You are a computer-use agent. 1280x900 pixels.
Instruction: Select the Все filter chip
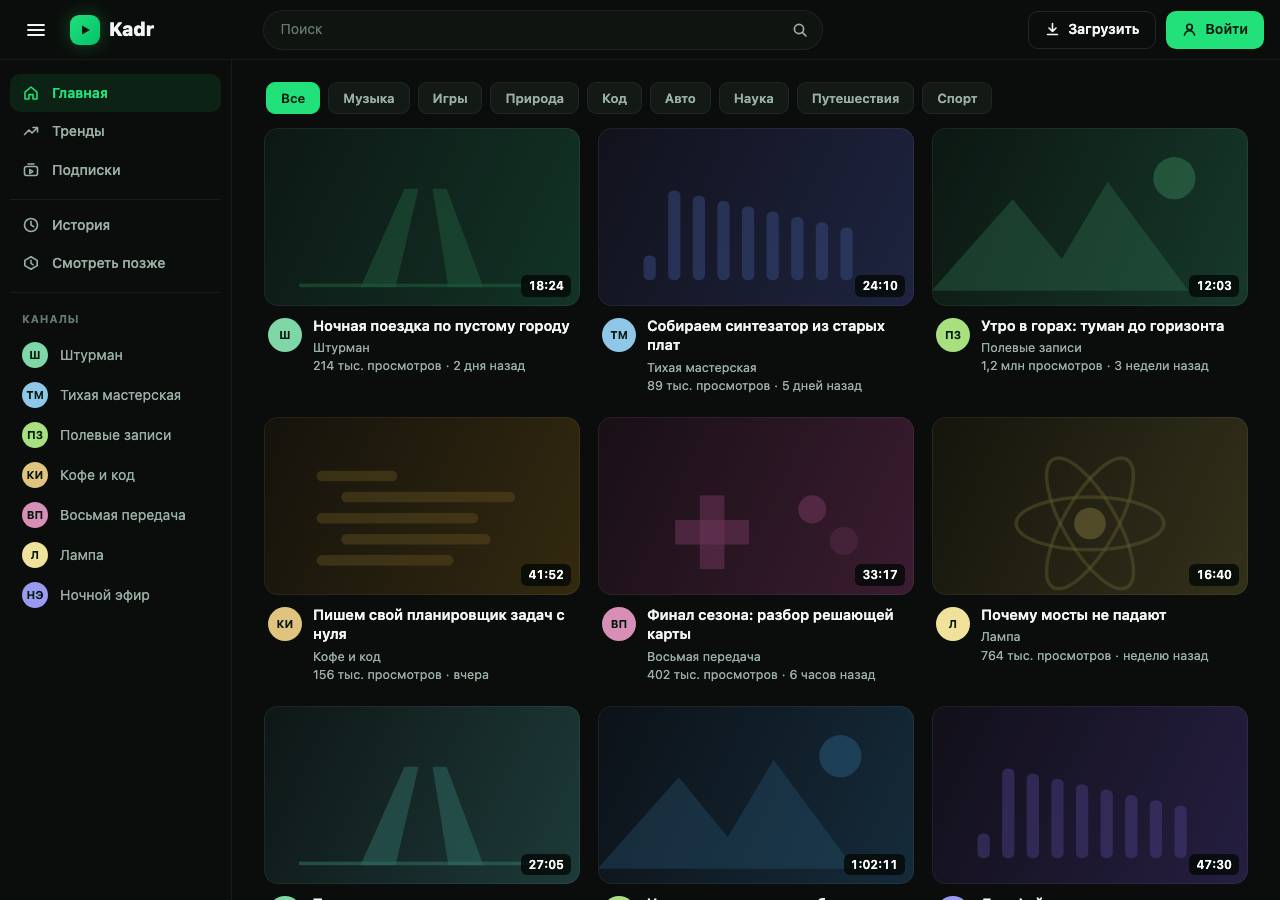293,98
